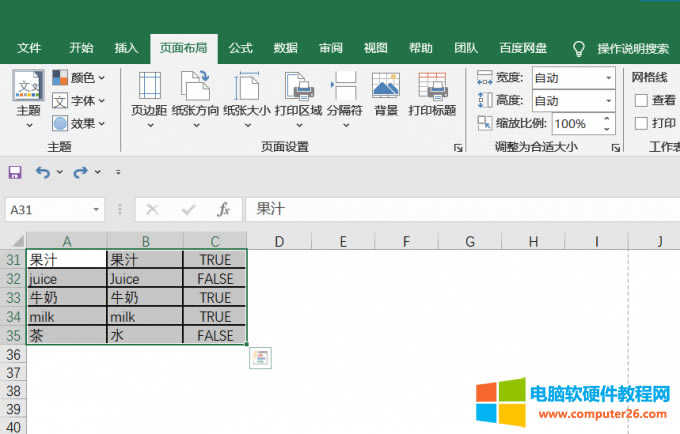
Task: Open the theme Colors (颜色) palette
Action: [x=79, y=77]
